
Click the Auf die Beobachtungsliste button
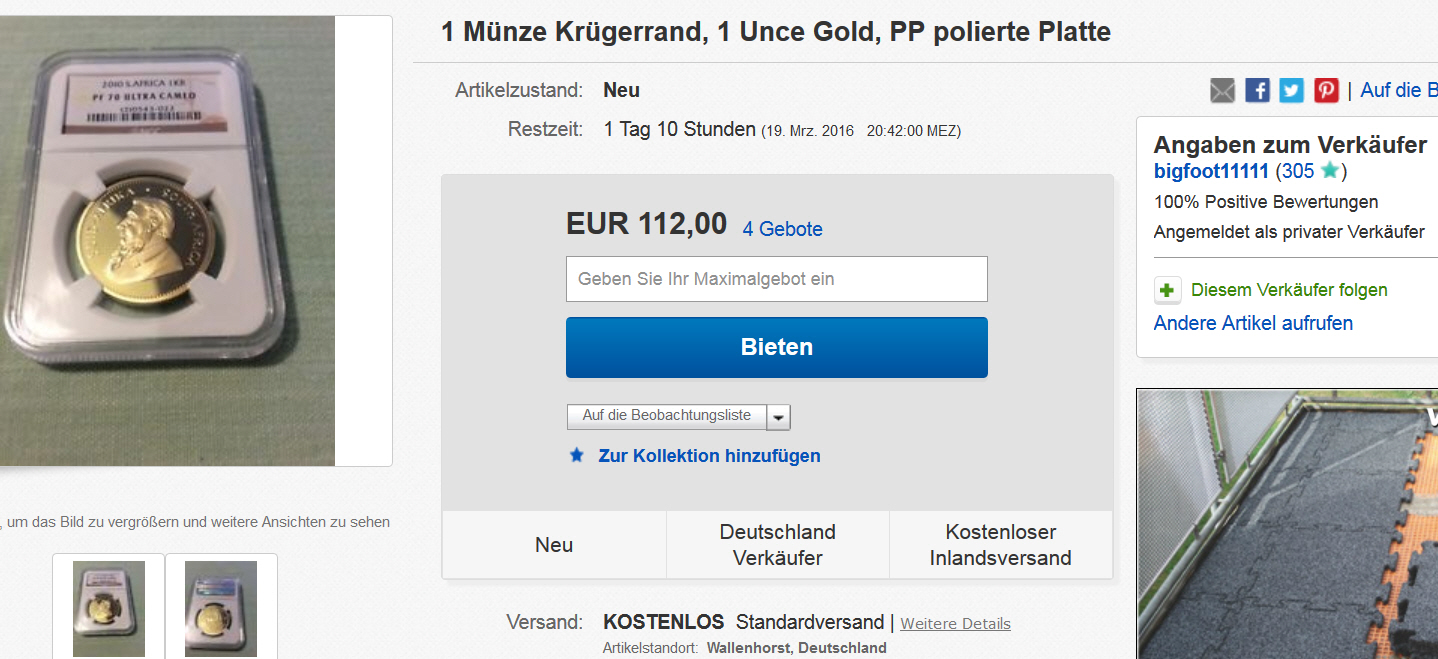point(666,416)
